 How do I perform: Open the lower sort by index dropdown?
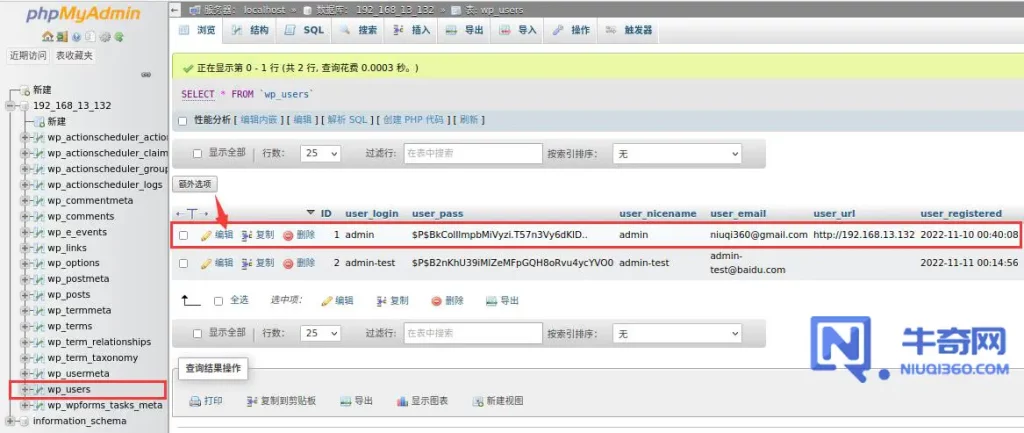677,333
